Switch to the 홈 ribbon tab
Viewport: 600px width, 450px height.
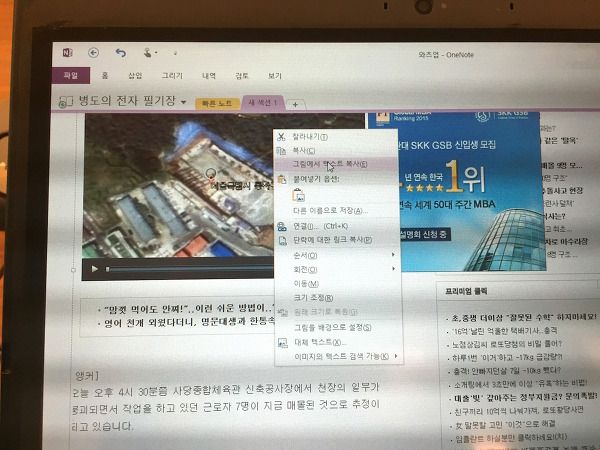click(105, 75)
